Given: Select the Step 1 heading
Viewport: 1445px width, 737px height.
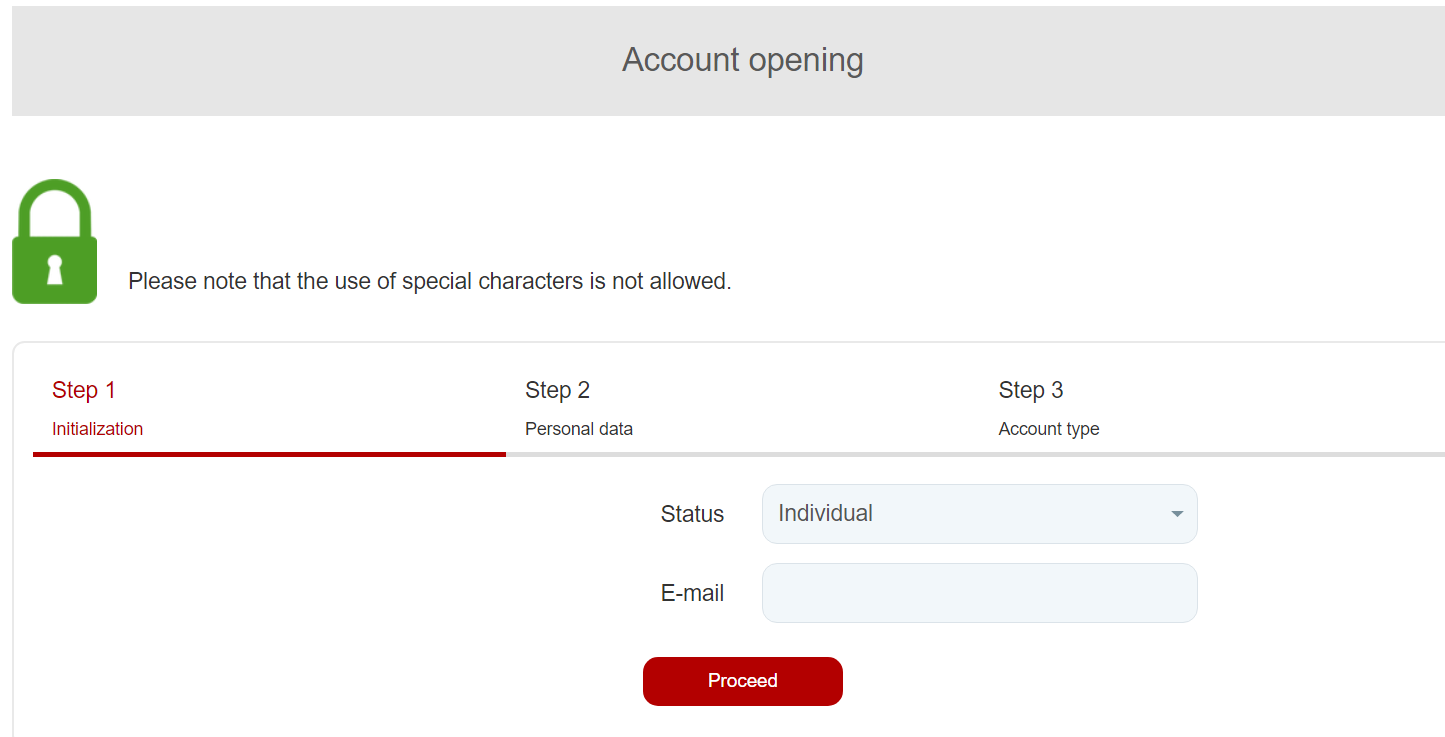Looking at the screenshot, I should coord(84,390).
